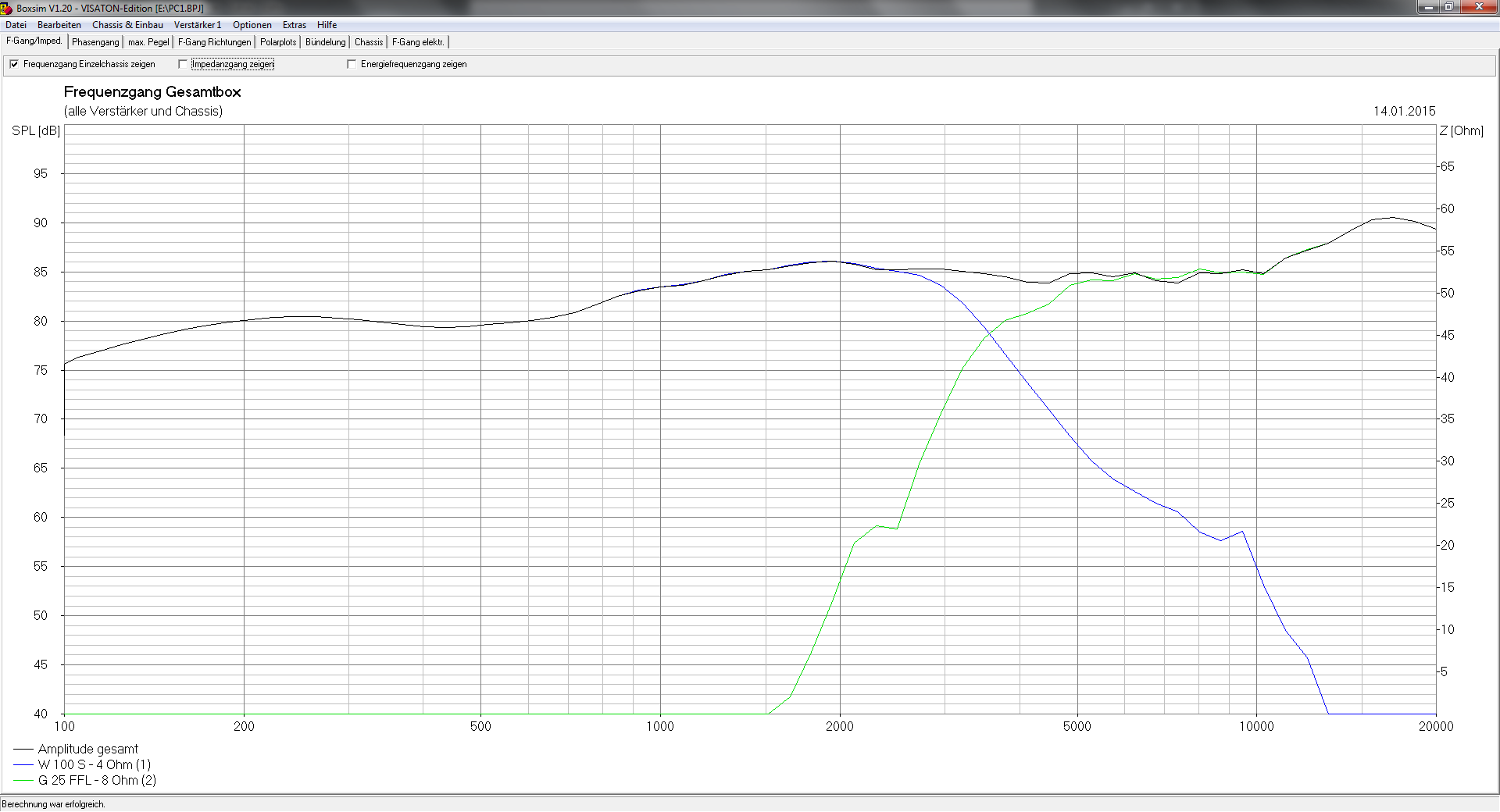1500x812 pixels.
Task: Open the Chassis tab
Action: (369, 42)
